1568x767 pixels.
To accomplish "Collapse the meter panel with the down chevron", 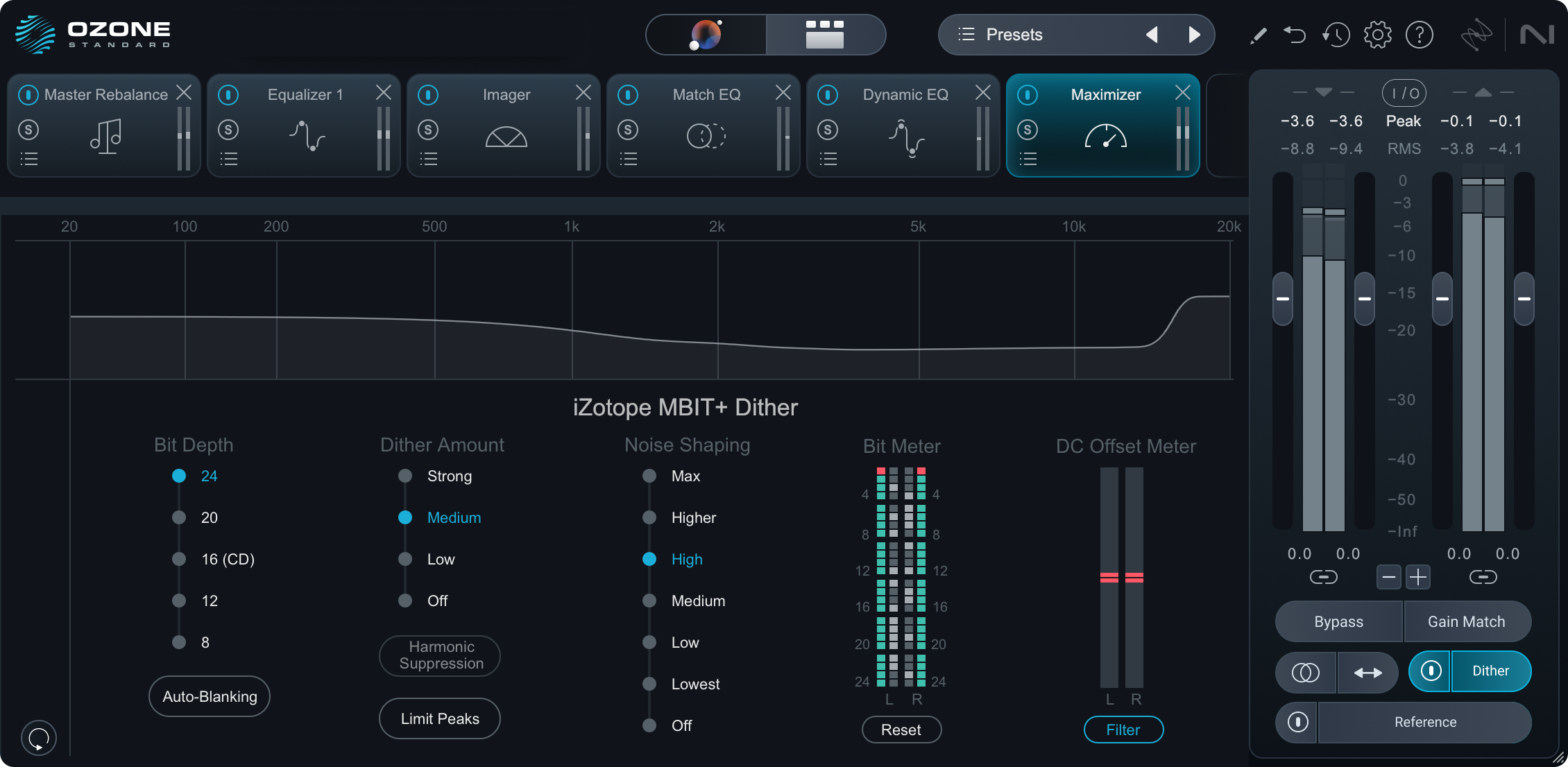I will click(1324, 91).
